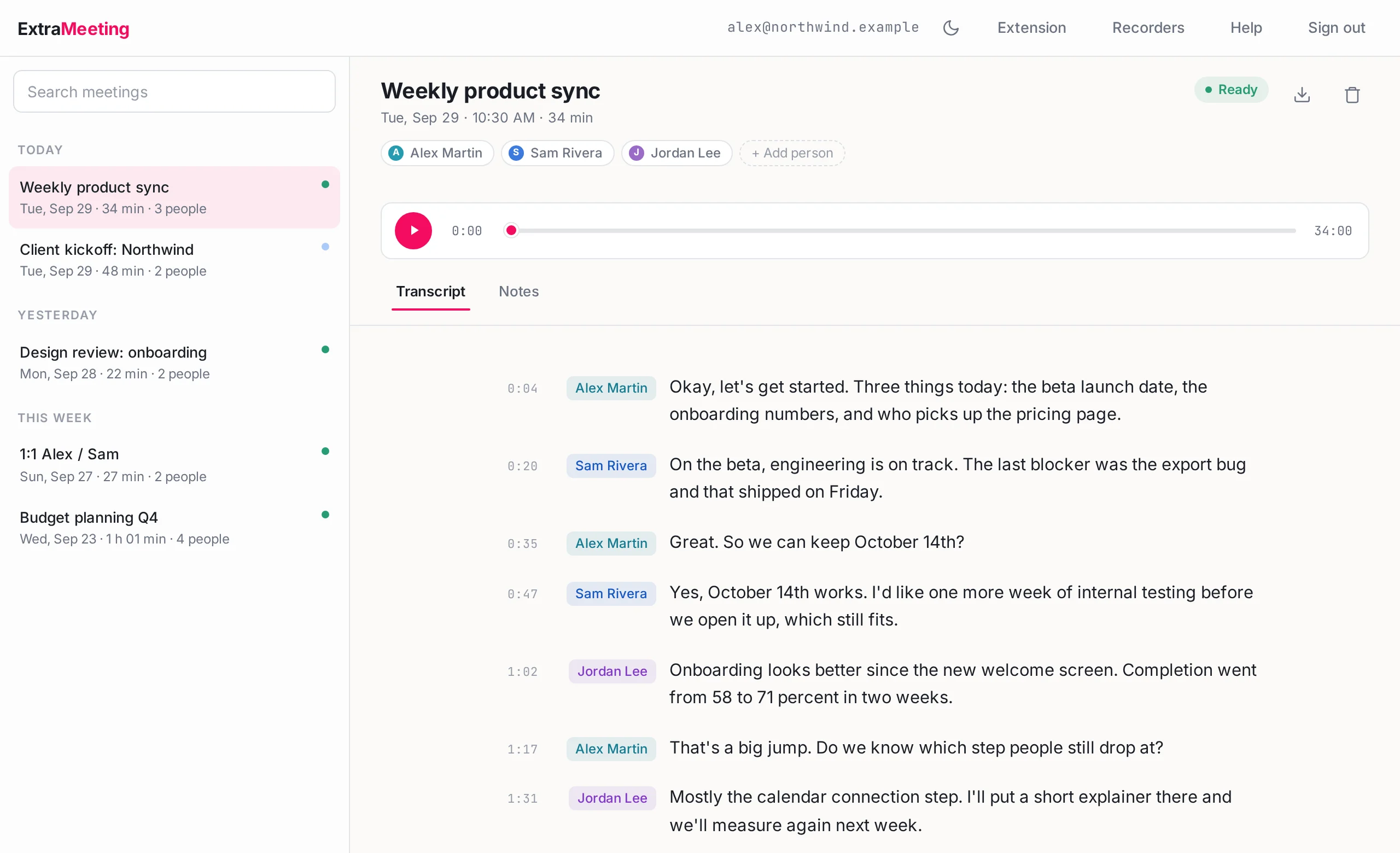
Task: Play the meeting recording
Action: pyautogui.click(x=413, y=231)
